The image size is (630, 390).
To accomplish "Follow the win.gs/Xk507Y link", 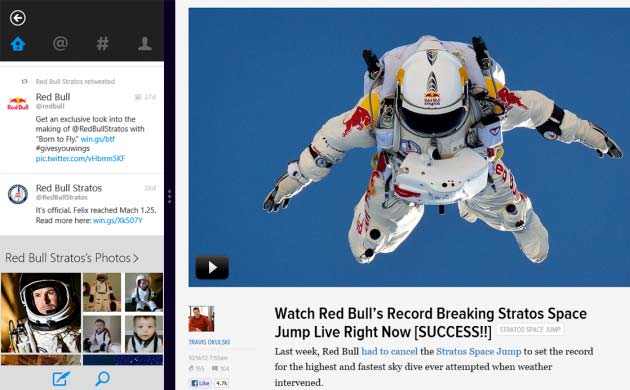I will [x=118, y=220].
